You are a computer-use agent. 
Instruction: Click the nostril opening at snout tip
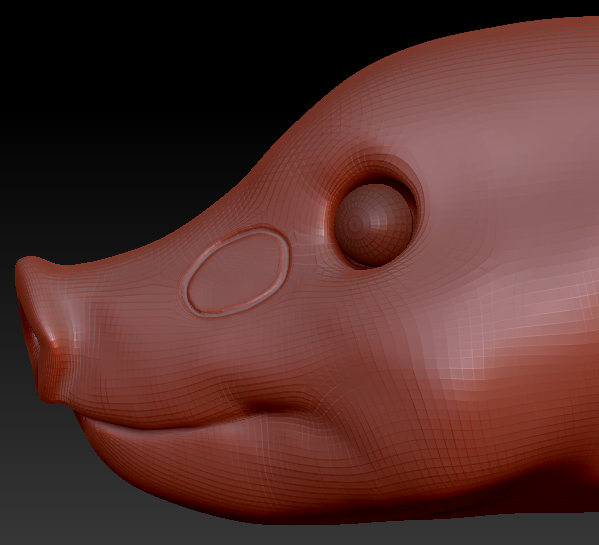[28, 333]
